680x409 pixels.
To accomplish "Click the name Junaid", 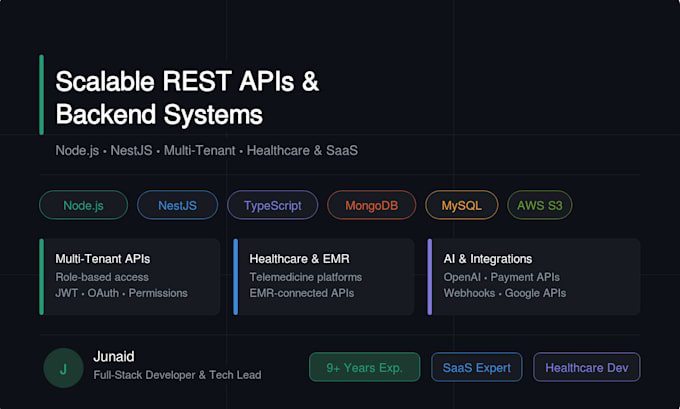I will [x=114, y=357].
